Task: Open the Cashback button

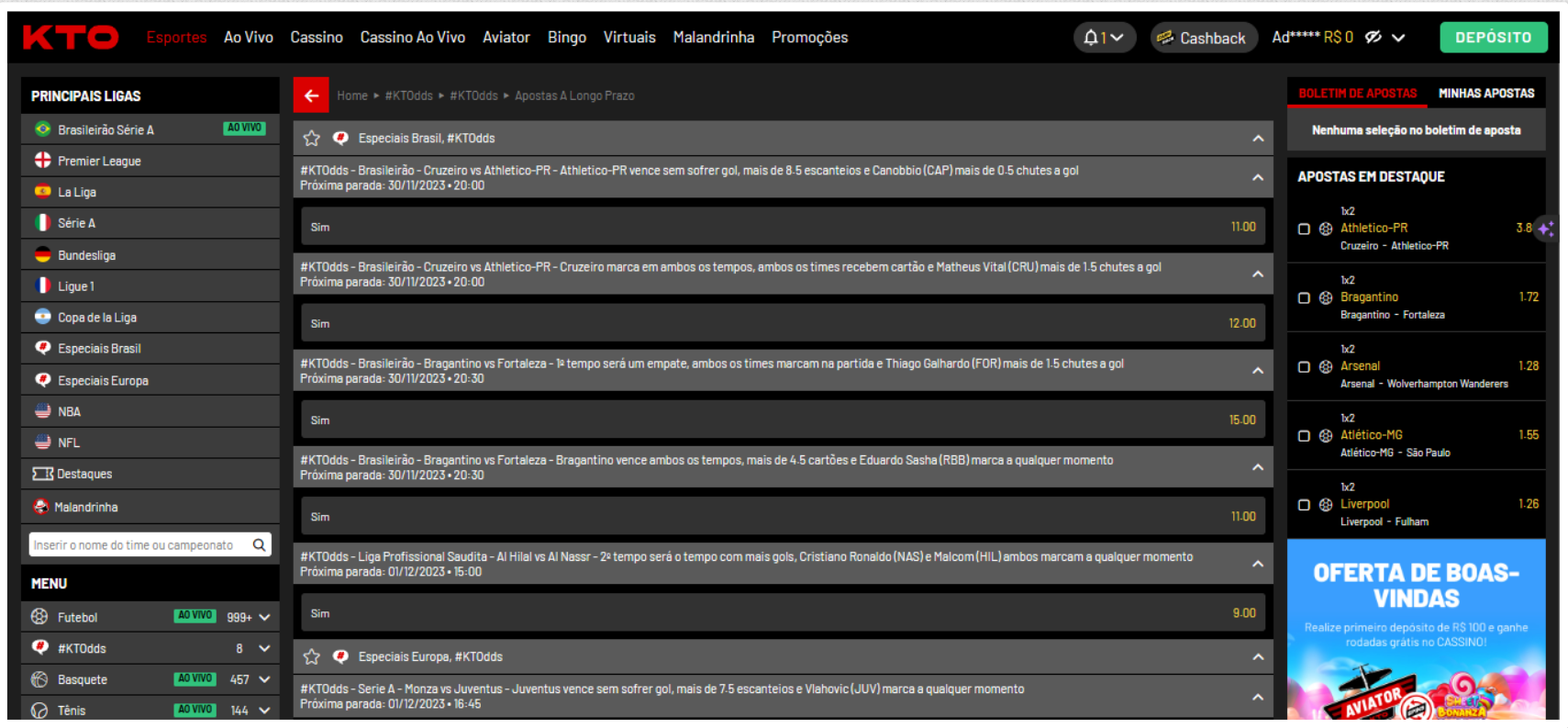Action: [x=1203, y=38]
